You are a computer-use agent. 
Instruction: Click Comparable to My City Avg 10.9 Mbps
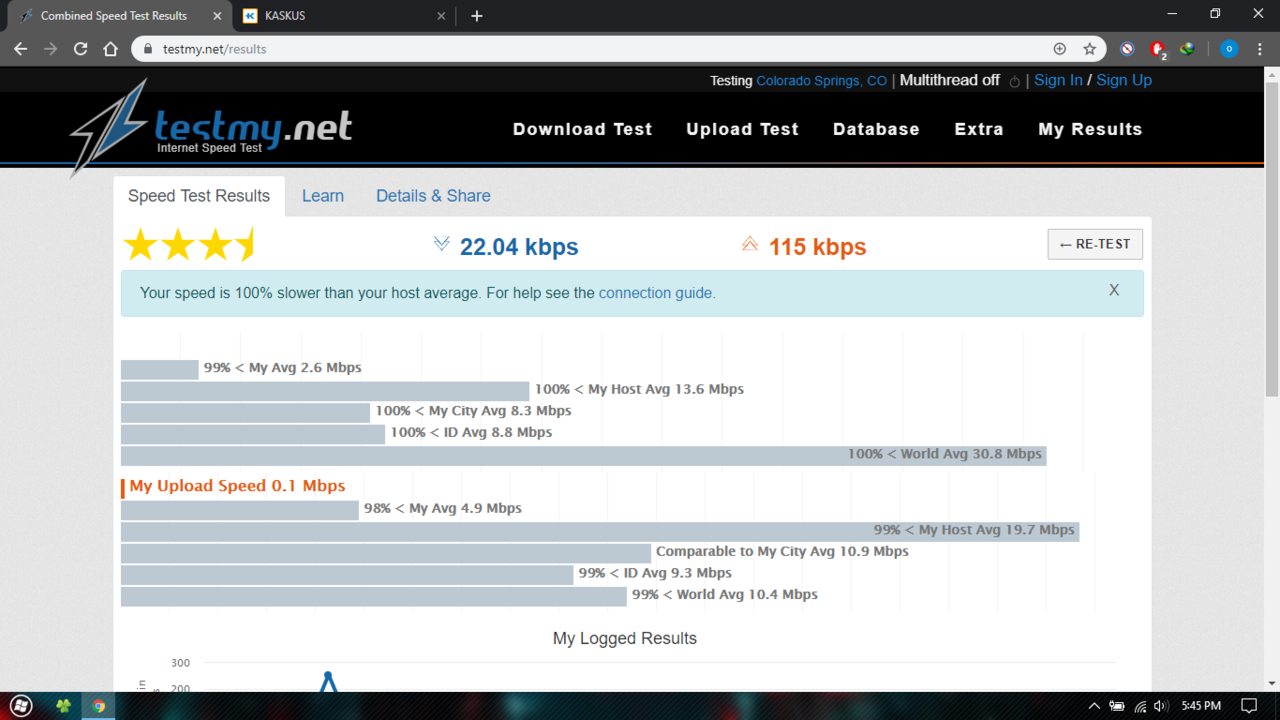(x=782, y=551)
